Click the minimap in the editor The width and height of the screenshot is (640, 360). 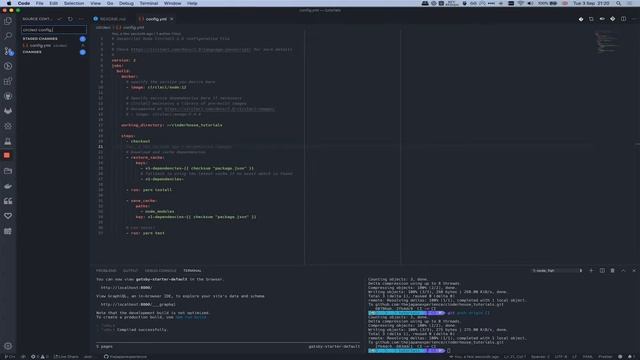point(606,42)
